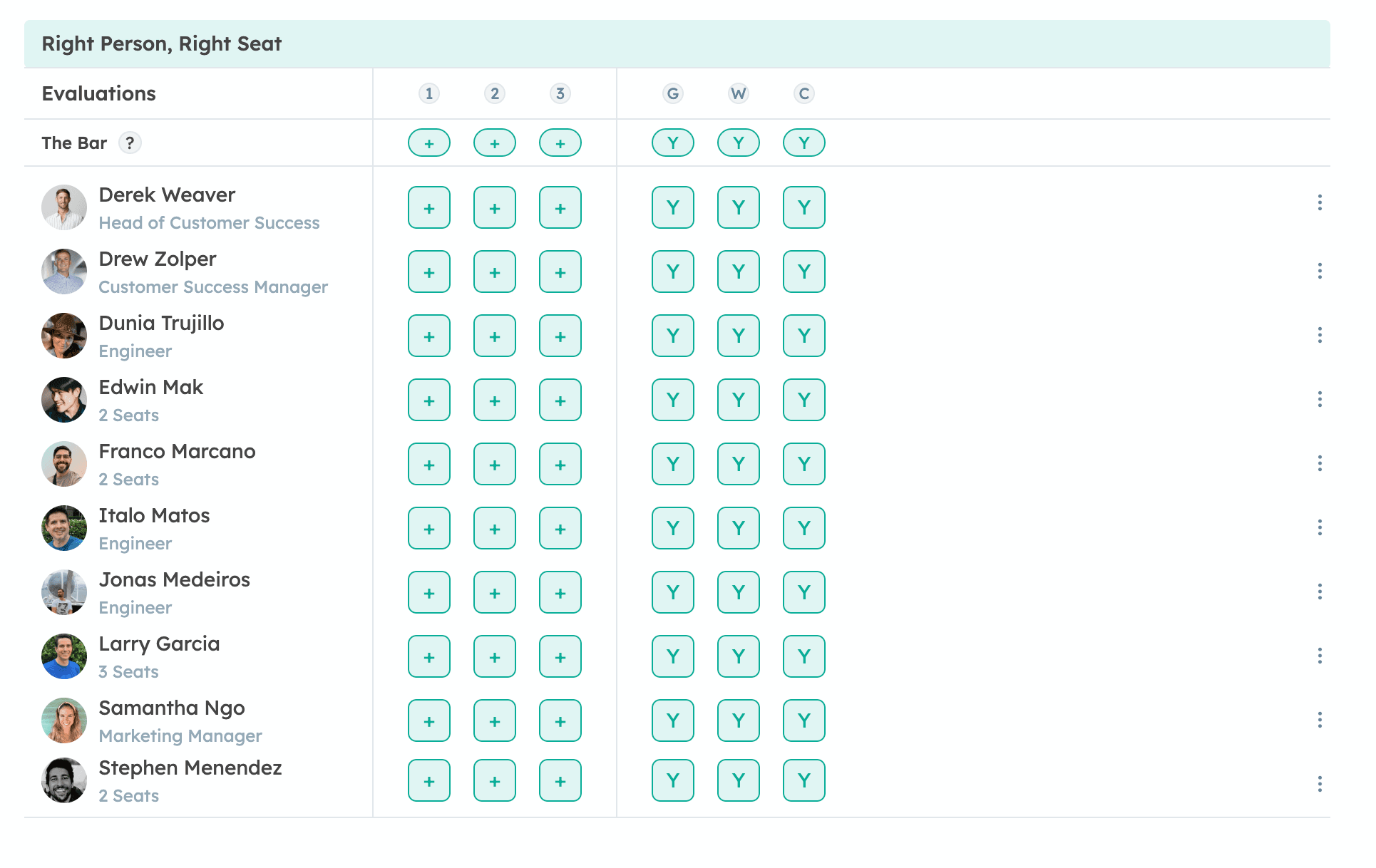Open the kebab menu for Stephen Menendez
The height and width of the screenshot is (868, 1376).
click(1320, 784)
